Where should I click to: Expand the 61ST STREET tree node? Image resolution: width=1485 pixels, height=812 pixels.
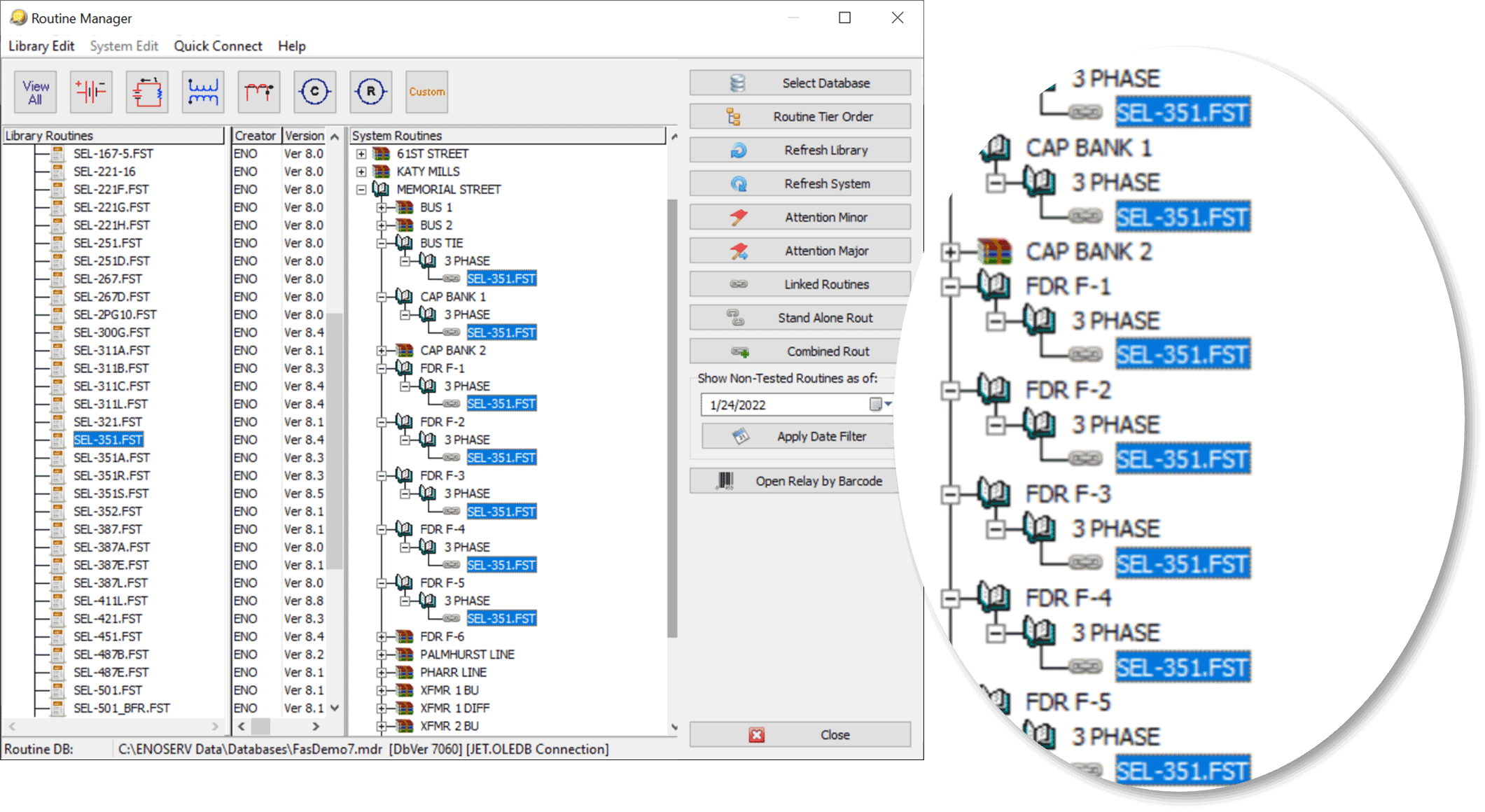(361, 154)
